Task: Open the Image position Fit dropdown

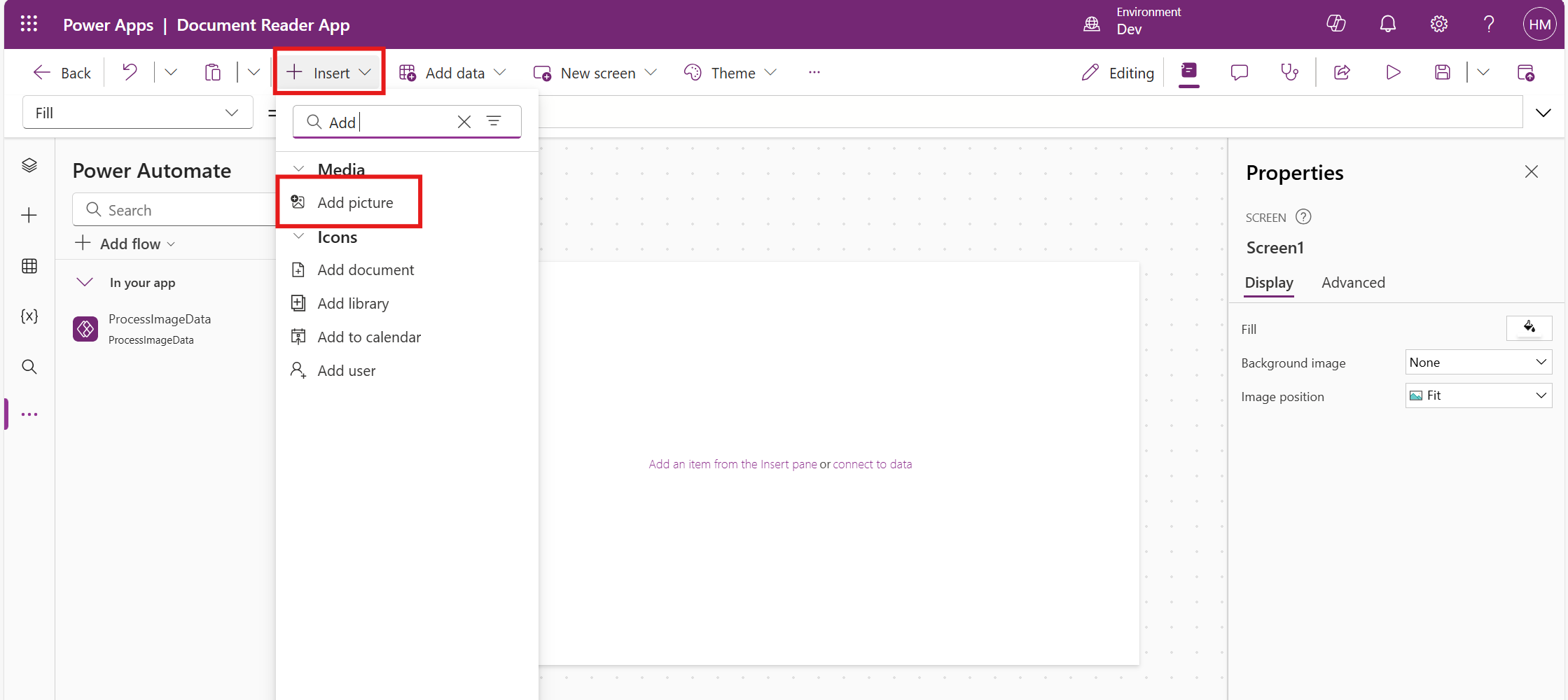Action: pos(1478,396)
